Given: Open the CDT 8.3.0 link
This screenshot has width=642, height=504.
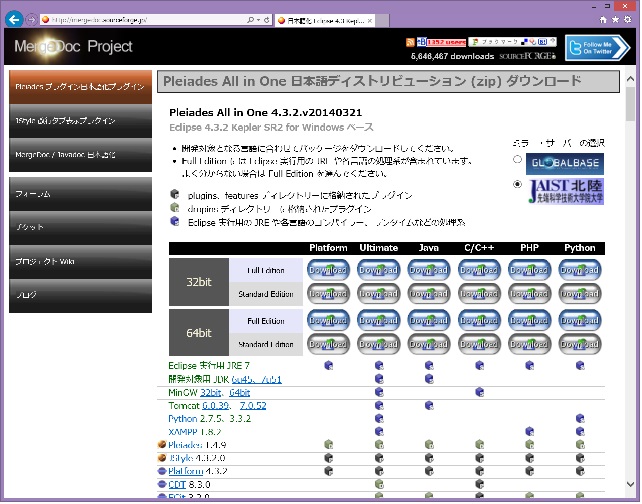Looking at the screenshot, I should click(x=177, y=486).
